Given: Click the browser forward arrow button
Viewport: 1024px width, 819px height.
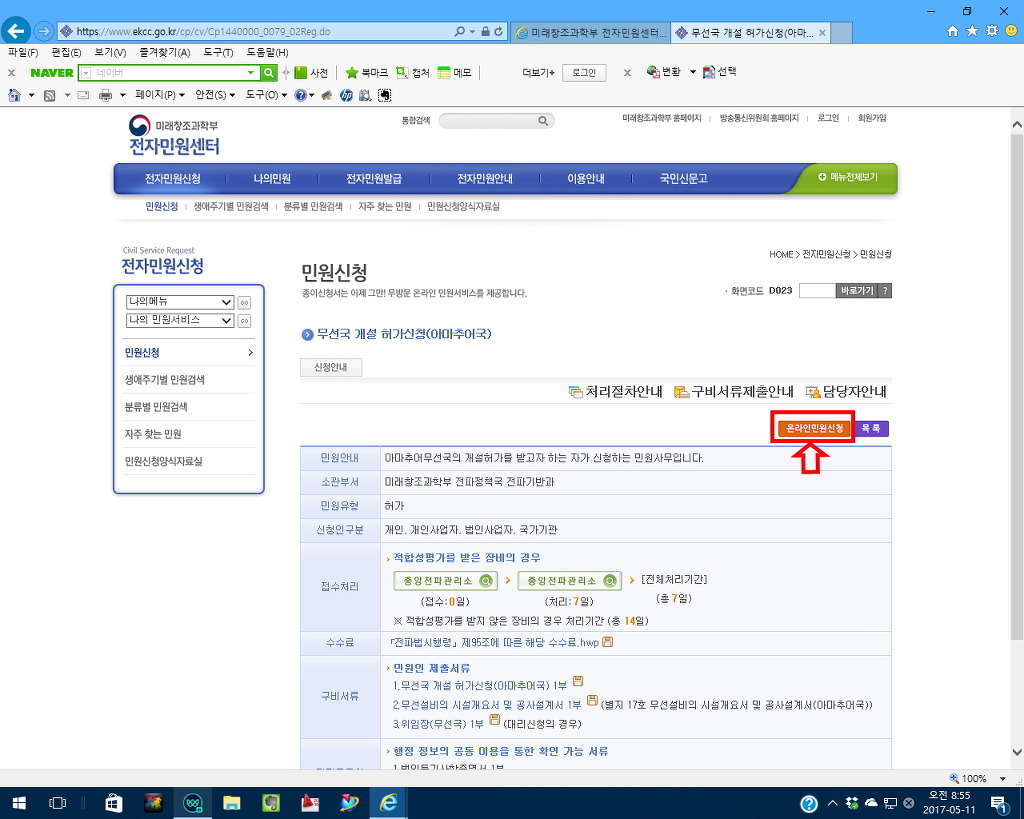Looking at the screenshot, I should [43, 31].
